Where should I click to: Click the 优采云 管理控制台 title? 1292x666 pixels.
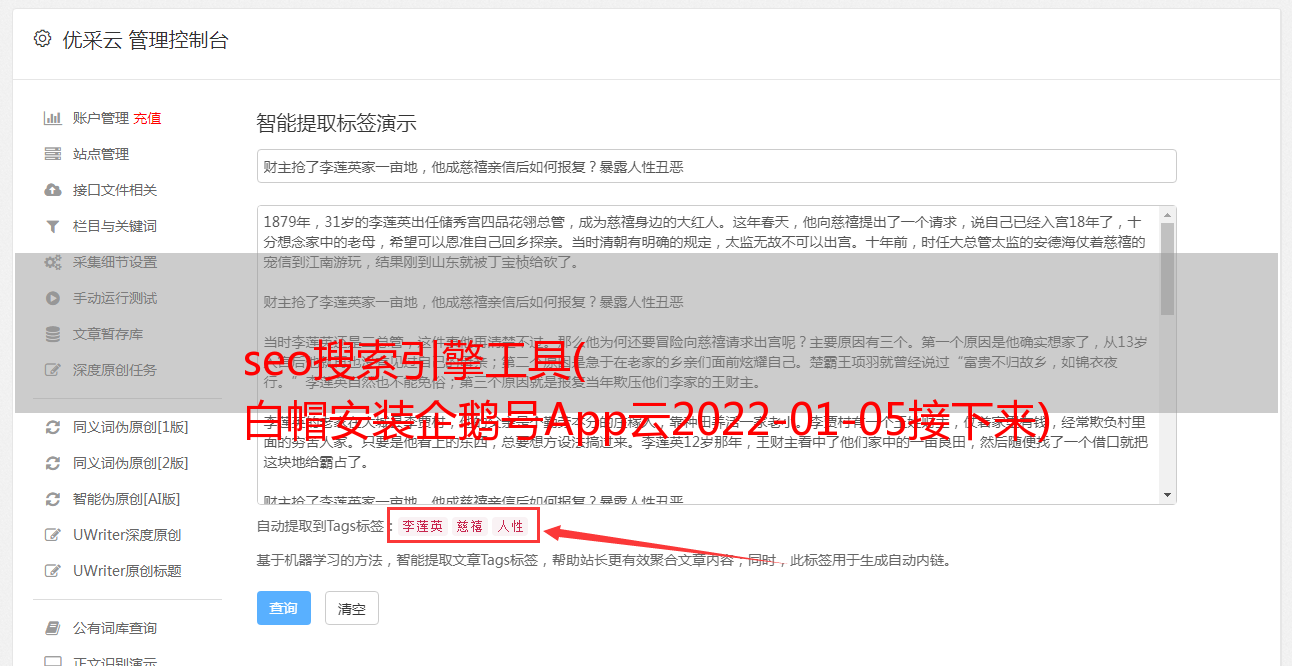pos(145,40)
